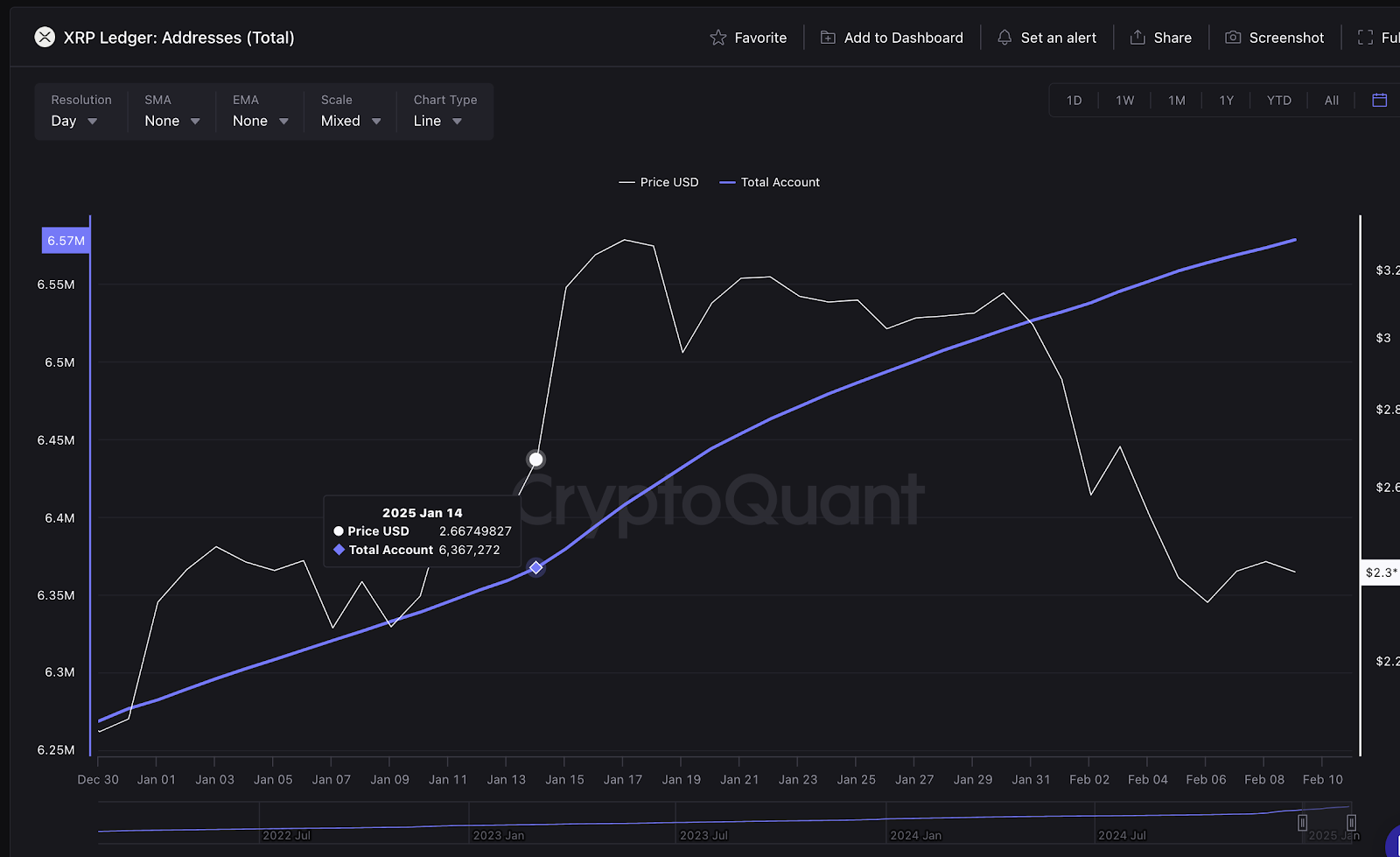The width and height of the screenshot is (1400, 857).
Task: Click the white Price USD data point marker
Action: pyautogui.click(x=536, y=459)
